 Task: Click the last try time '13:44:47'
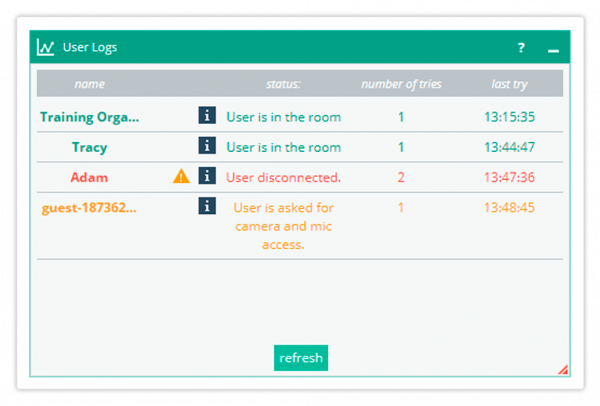point(509,147)
